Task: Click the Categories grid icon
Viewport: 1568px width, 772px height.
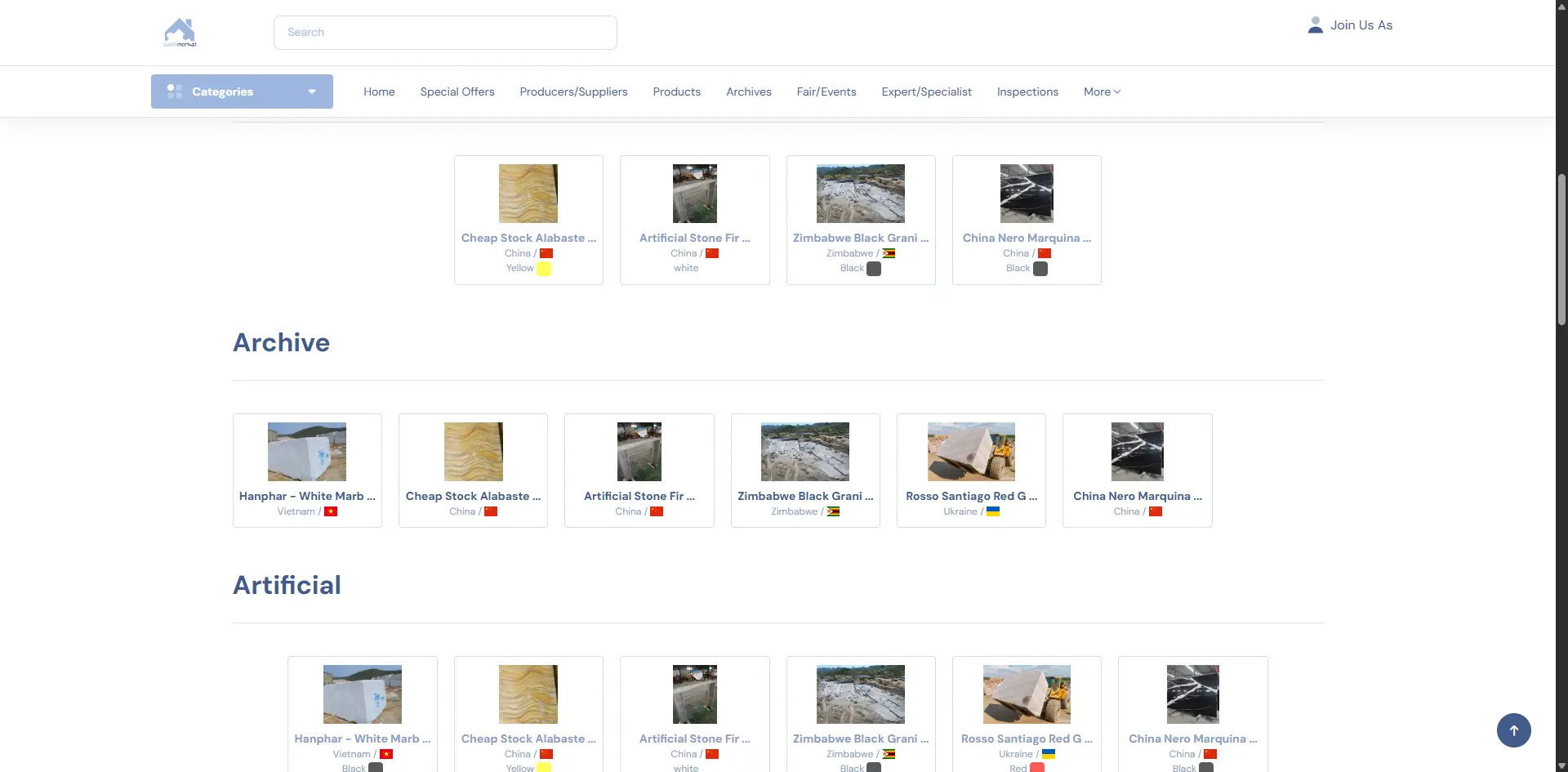Action: 175,91
